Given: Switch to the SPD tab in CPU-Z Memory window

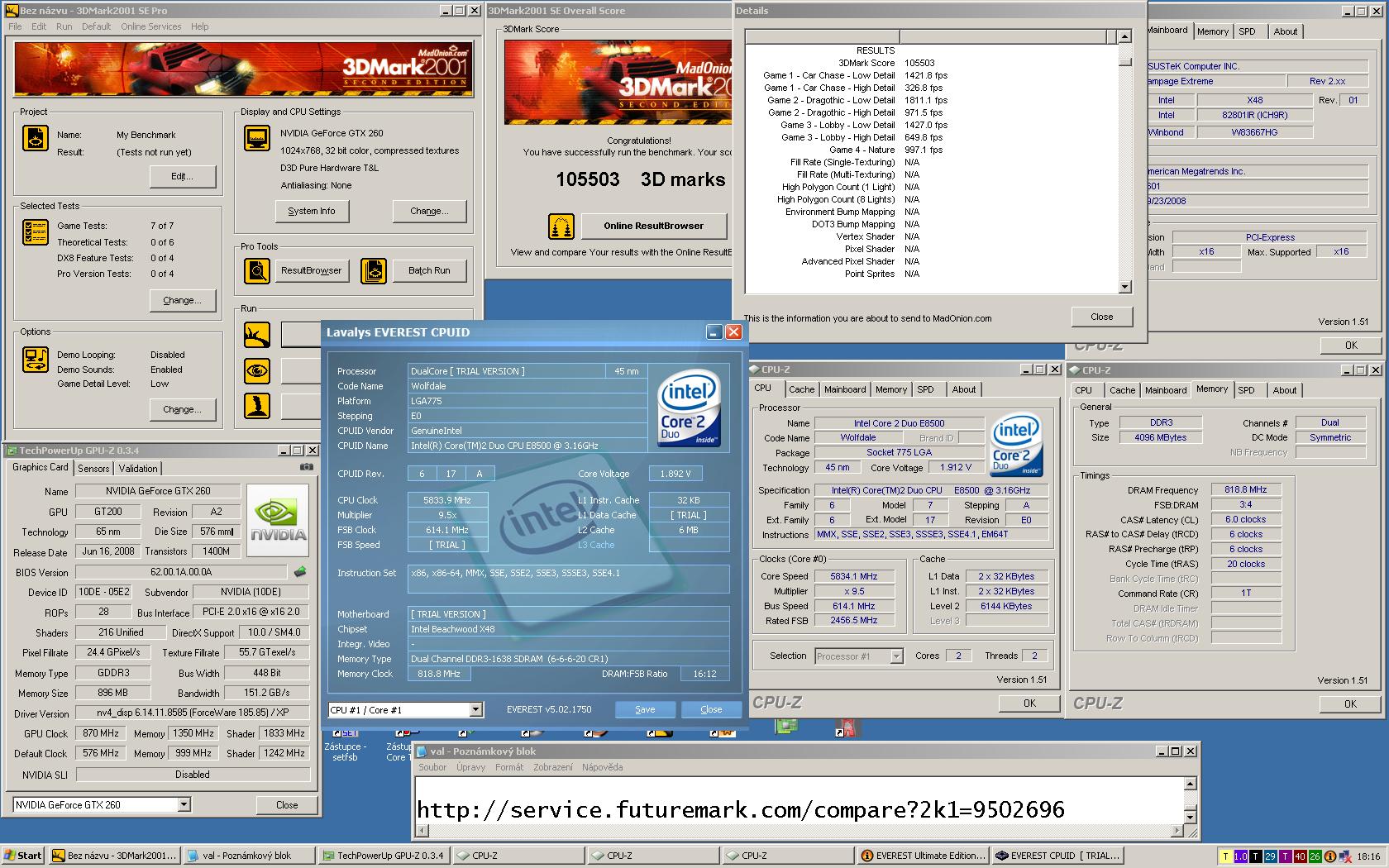Looking at the screenshot, I should pos(1246,390).
